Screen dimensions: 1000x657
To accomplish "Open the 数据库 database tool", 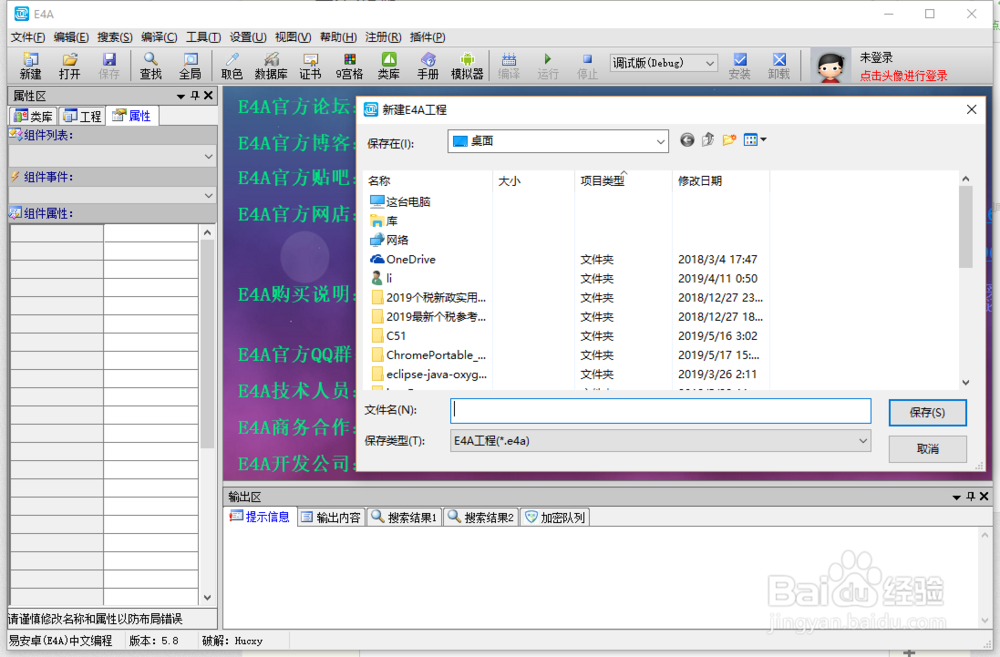I will [271, 65].
